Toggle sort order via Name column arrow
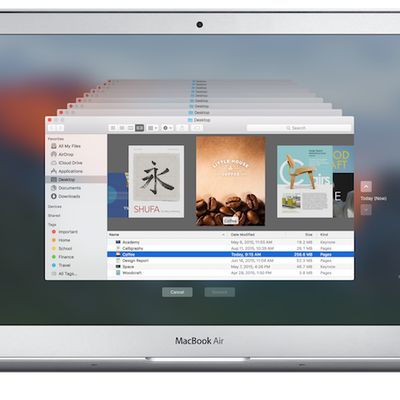Image resolution: width=400 pixels, height=400 pixels. click(223, 235)
